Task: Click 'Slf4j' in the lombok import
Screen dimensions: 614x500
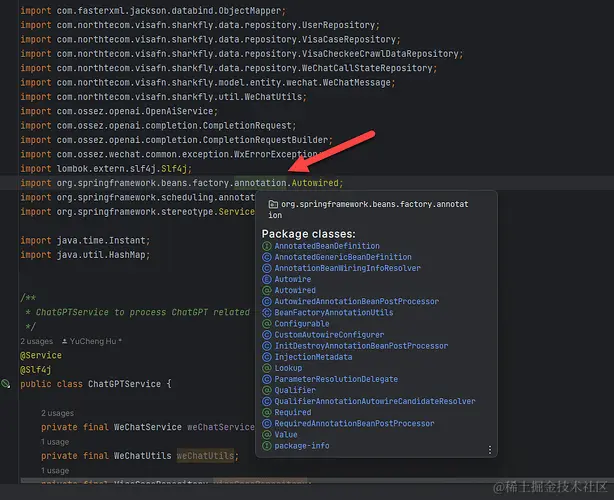Action: tap(174, 169)
